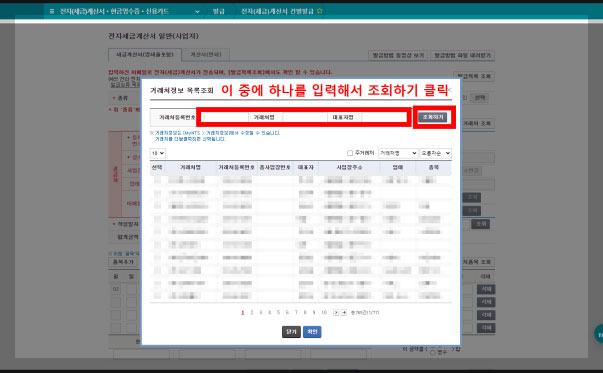Click the 선택 column header
The image size is (603, 373).
pyautogui.click(x=157, y=168)
